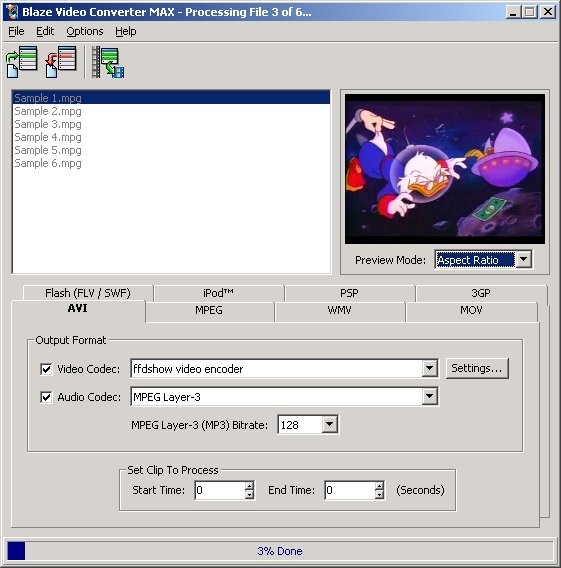The width and height of the screenshot is (561, 568).
Task: Switch to the MPEG tab
Action: pos(209,310)
